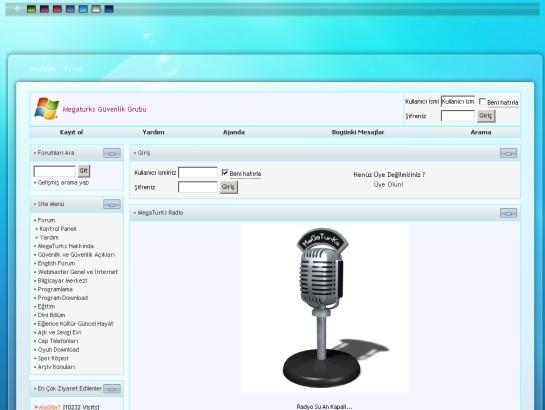Open the Oyun Download link
Screen dimensions: 545x410
coord(58,350)
